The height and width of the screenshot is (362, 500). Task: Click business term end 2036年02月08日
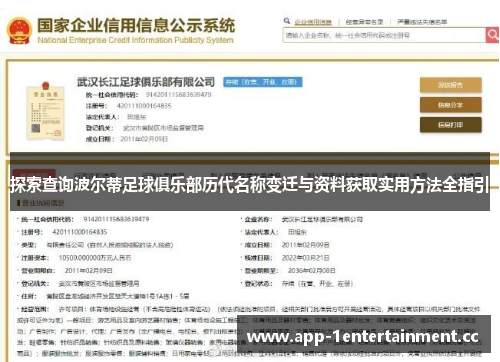click(x=311, y=271)
